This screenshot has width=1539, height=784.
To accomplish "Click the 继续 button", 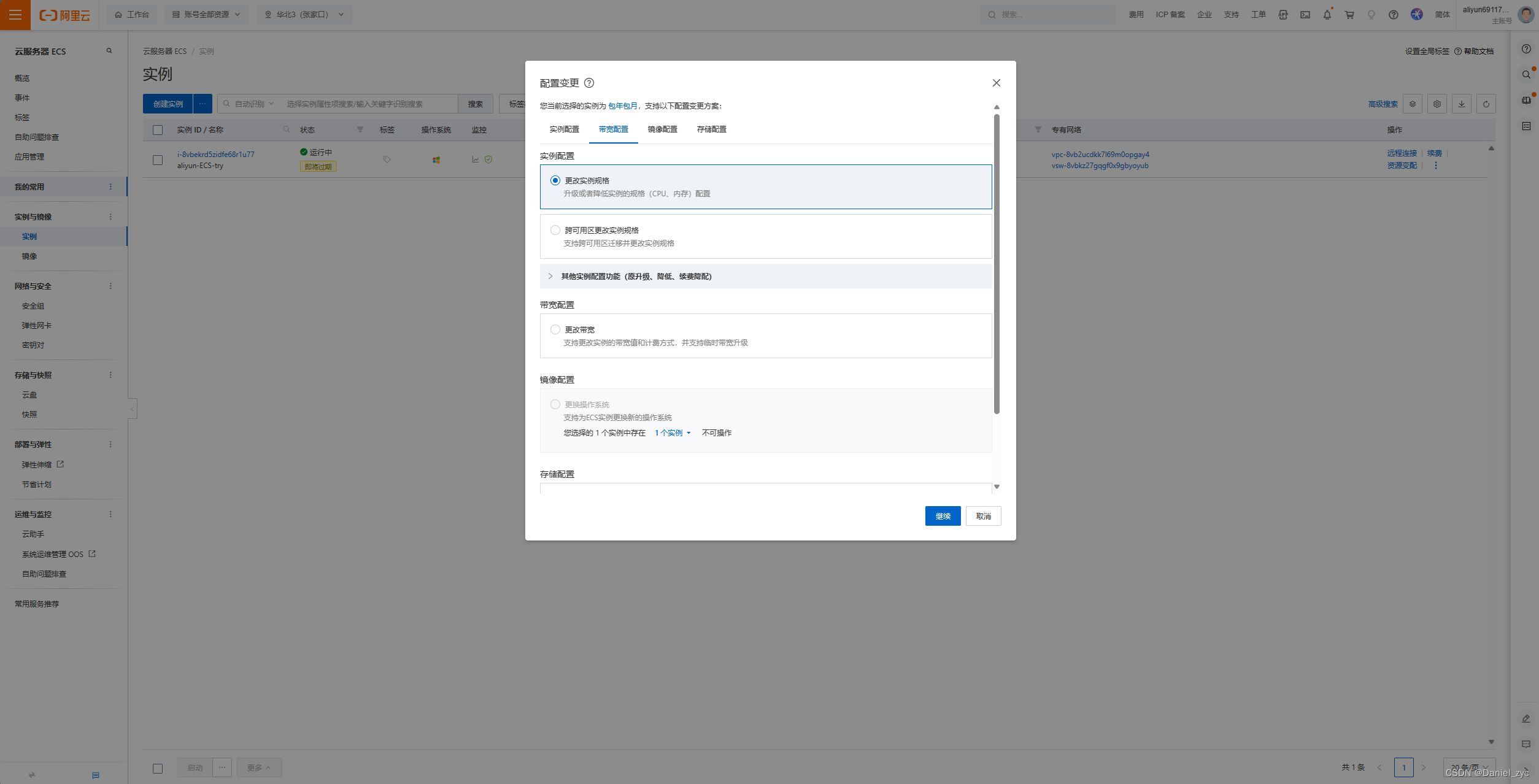I will (x=943, y=516).
